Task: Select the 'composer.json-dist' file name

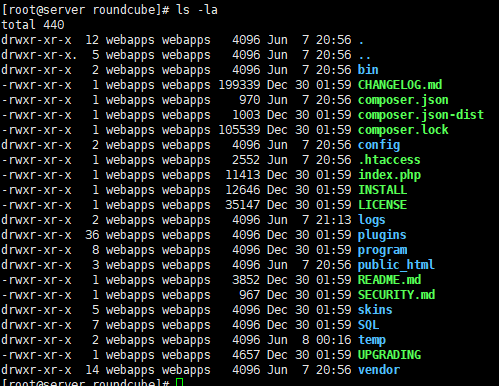Action: [421, 115]
